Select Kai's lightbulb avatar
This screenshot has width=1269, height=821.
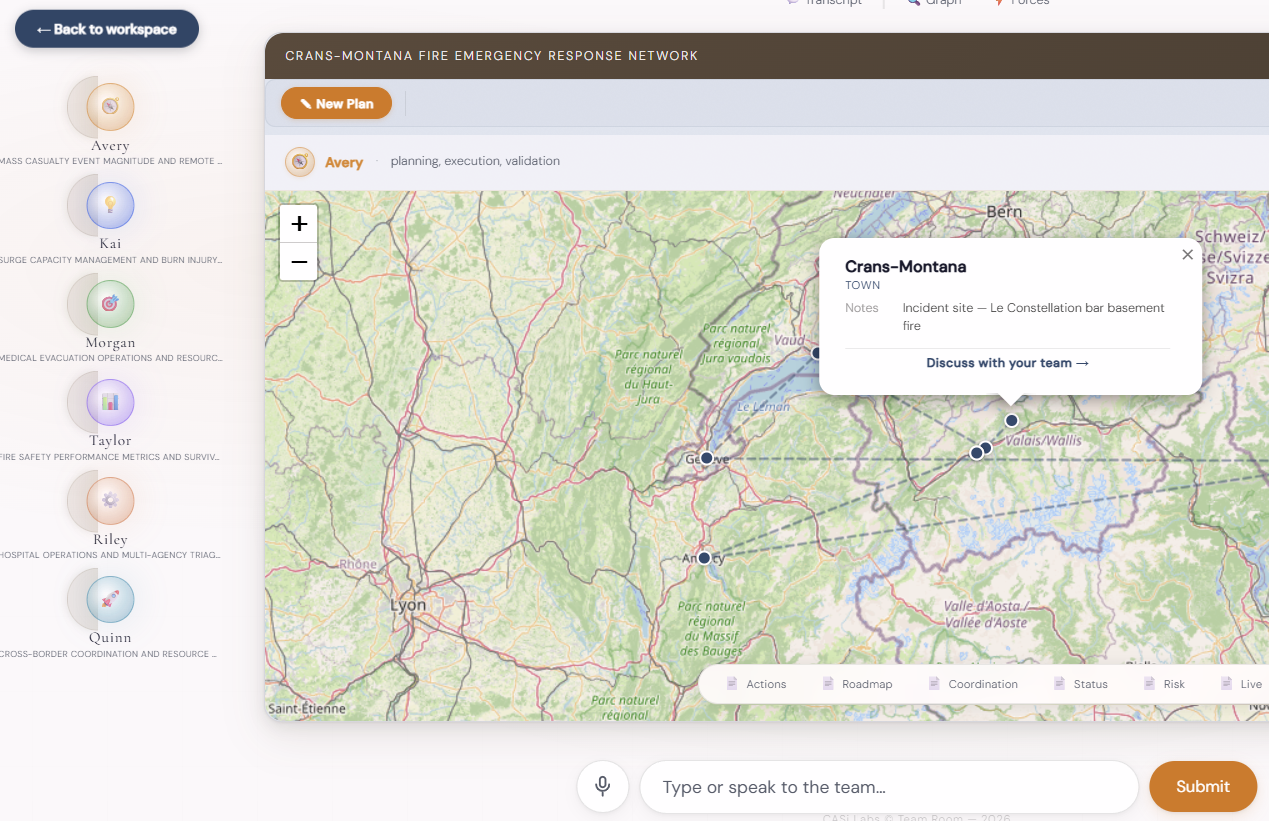(110, 205)
